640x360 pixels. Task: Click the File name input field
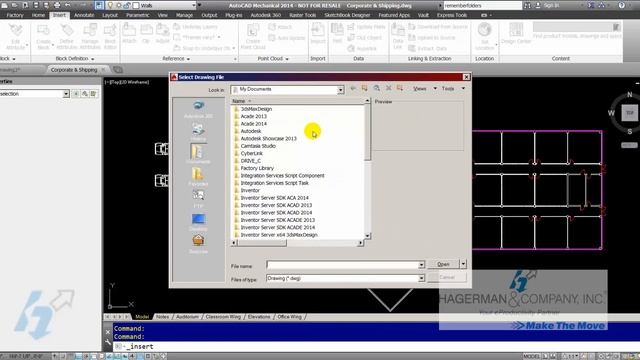[x=342, y=265]
